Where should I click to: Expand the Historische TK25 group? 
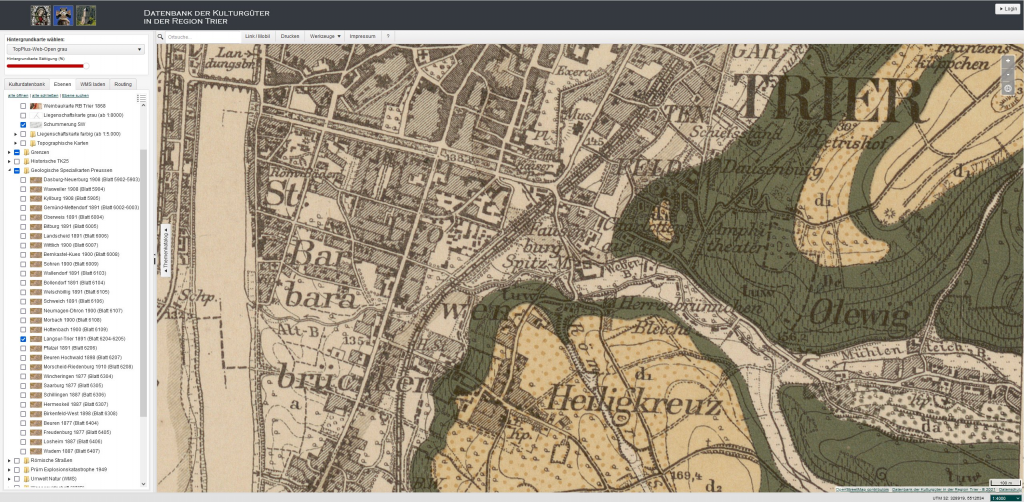9,161
